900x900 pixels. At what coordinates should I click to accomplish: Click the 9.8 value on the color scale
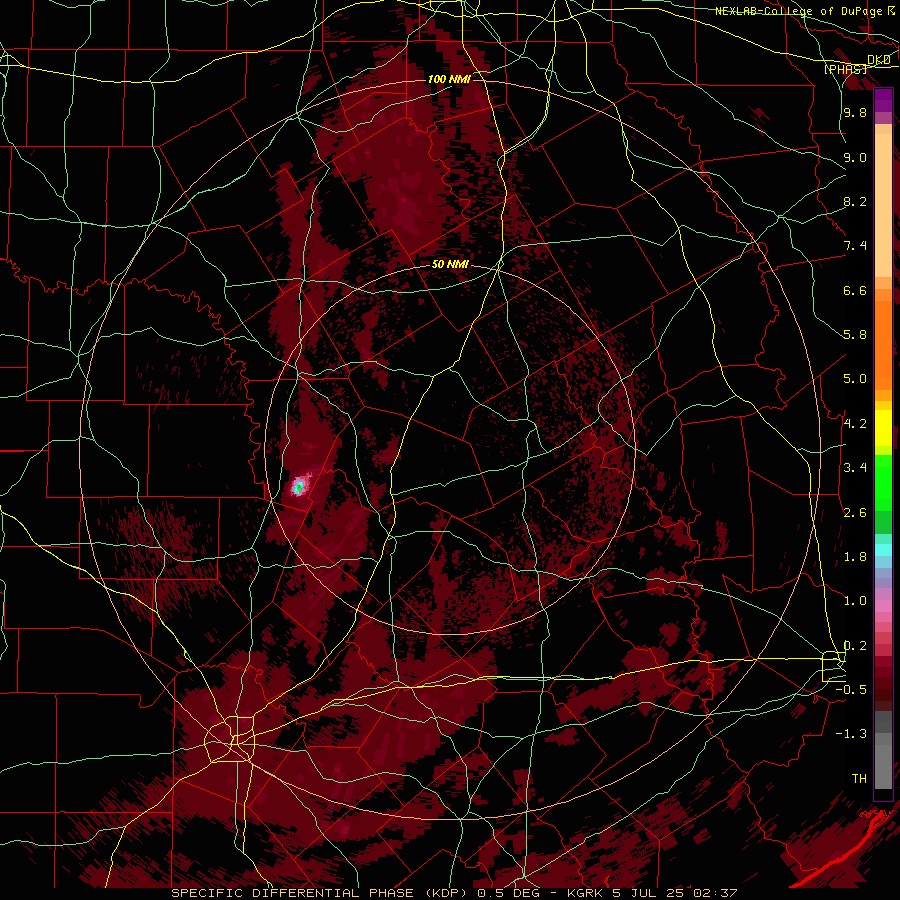855,113
